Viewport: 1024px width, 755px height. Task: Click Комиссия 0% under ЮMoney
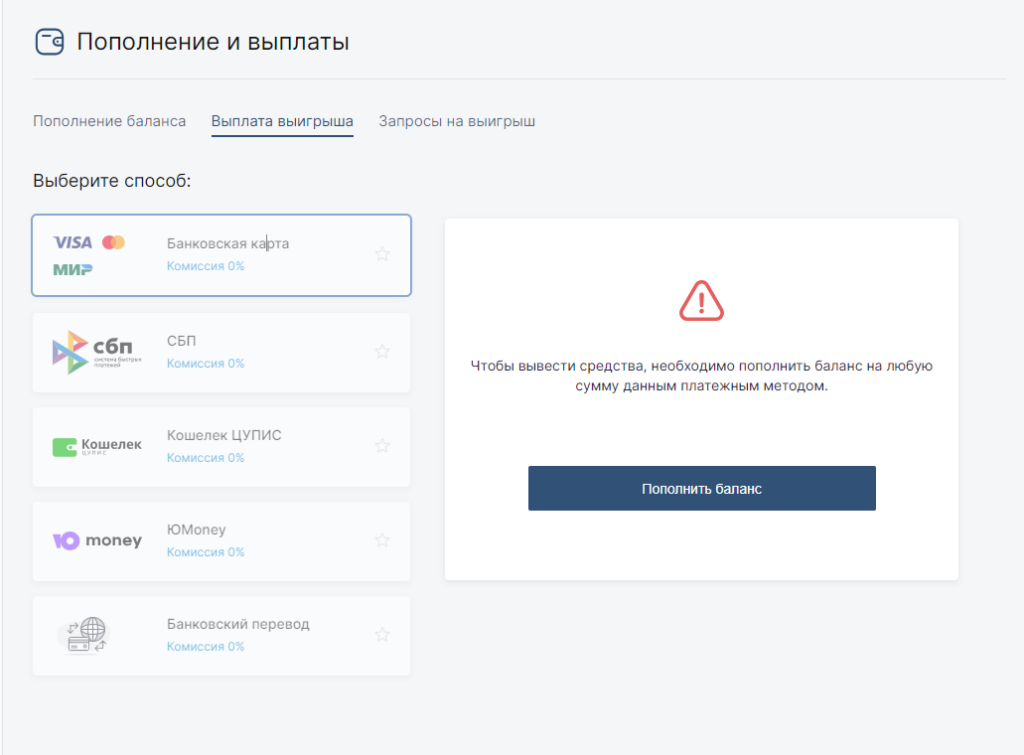pos(205,552)
